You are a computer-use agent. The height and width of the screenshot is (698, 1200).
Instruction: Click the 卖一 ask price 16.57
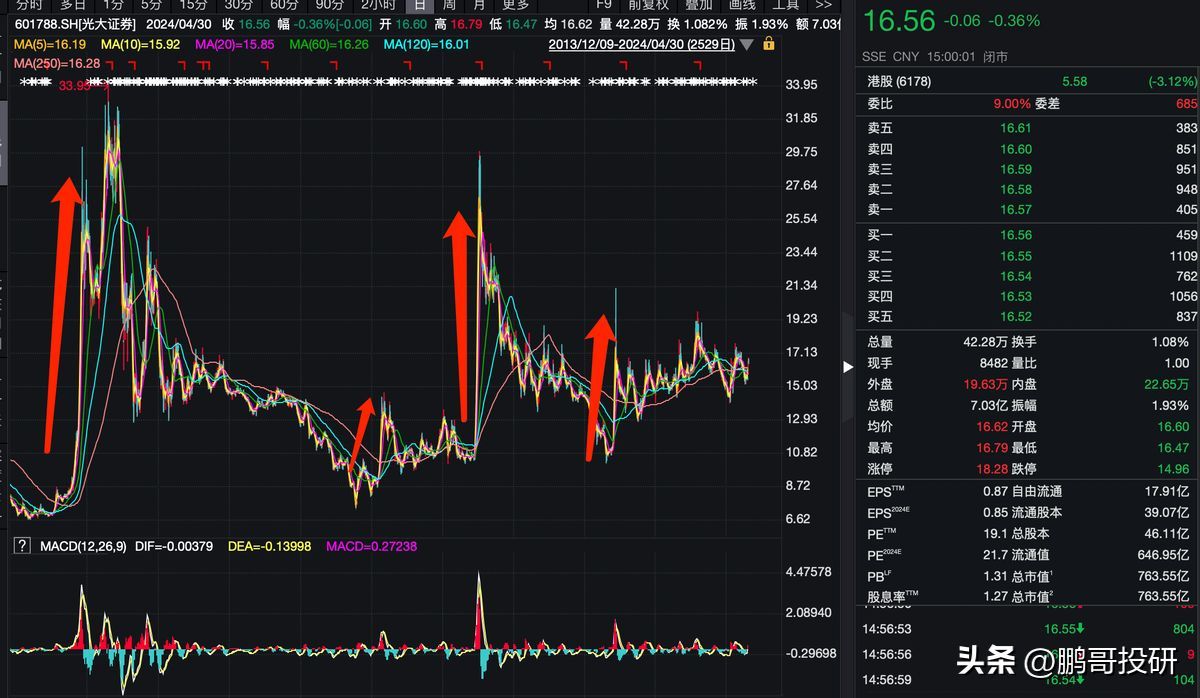coord(1016,210)
